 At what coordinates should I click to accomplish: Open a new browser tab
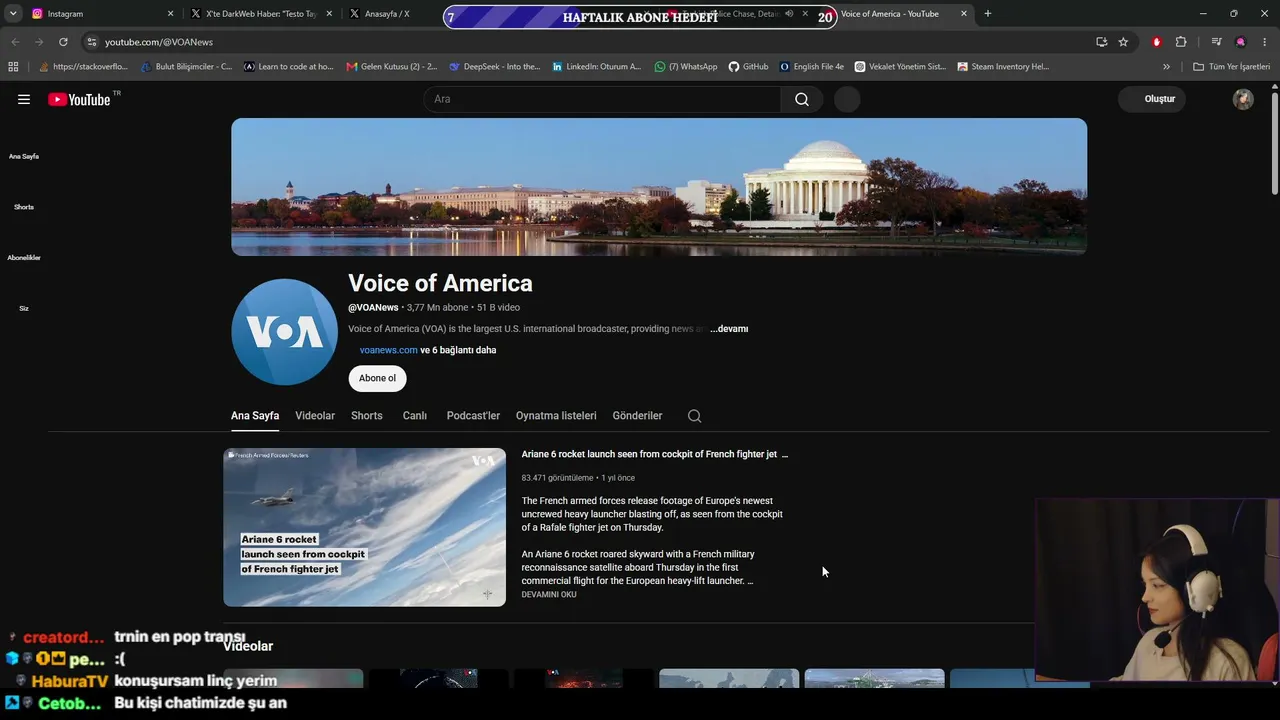tap(988, 14)
